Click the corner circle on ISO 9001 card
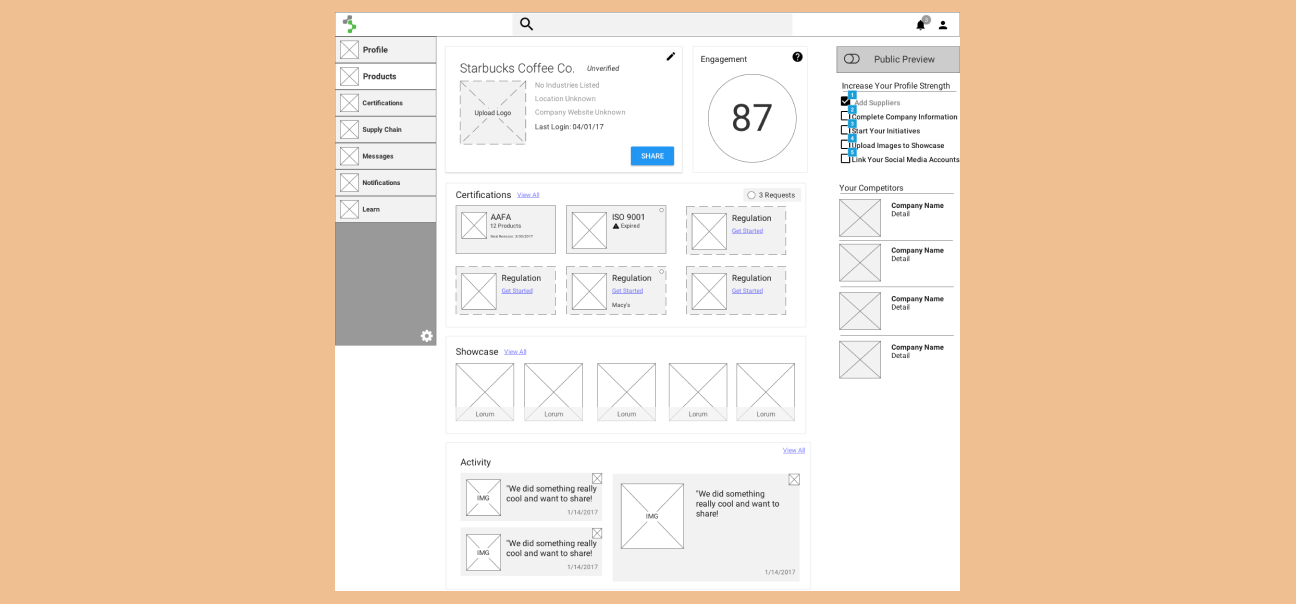Screen dimensions: 1296x604 [x=661, y=210]
